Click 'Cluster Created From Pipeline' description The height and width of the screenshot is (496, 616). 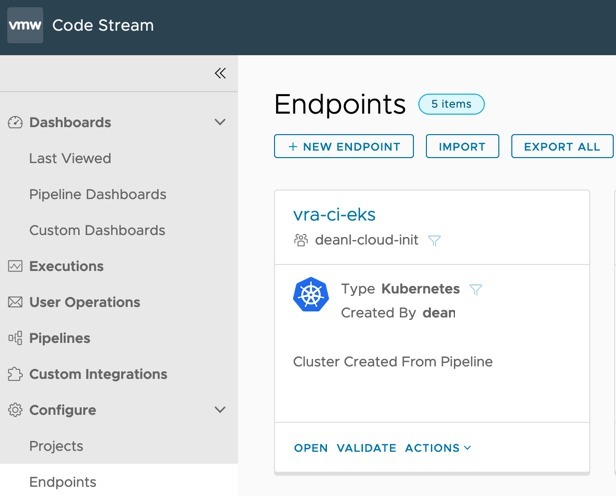coord(393,362)
